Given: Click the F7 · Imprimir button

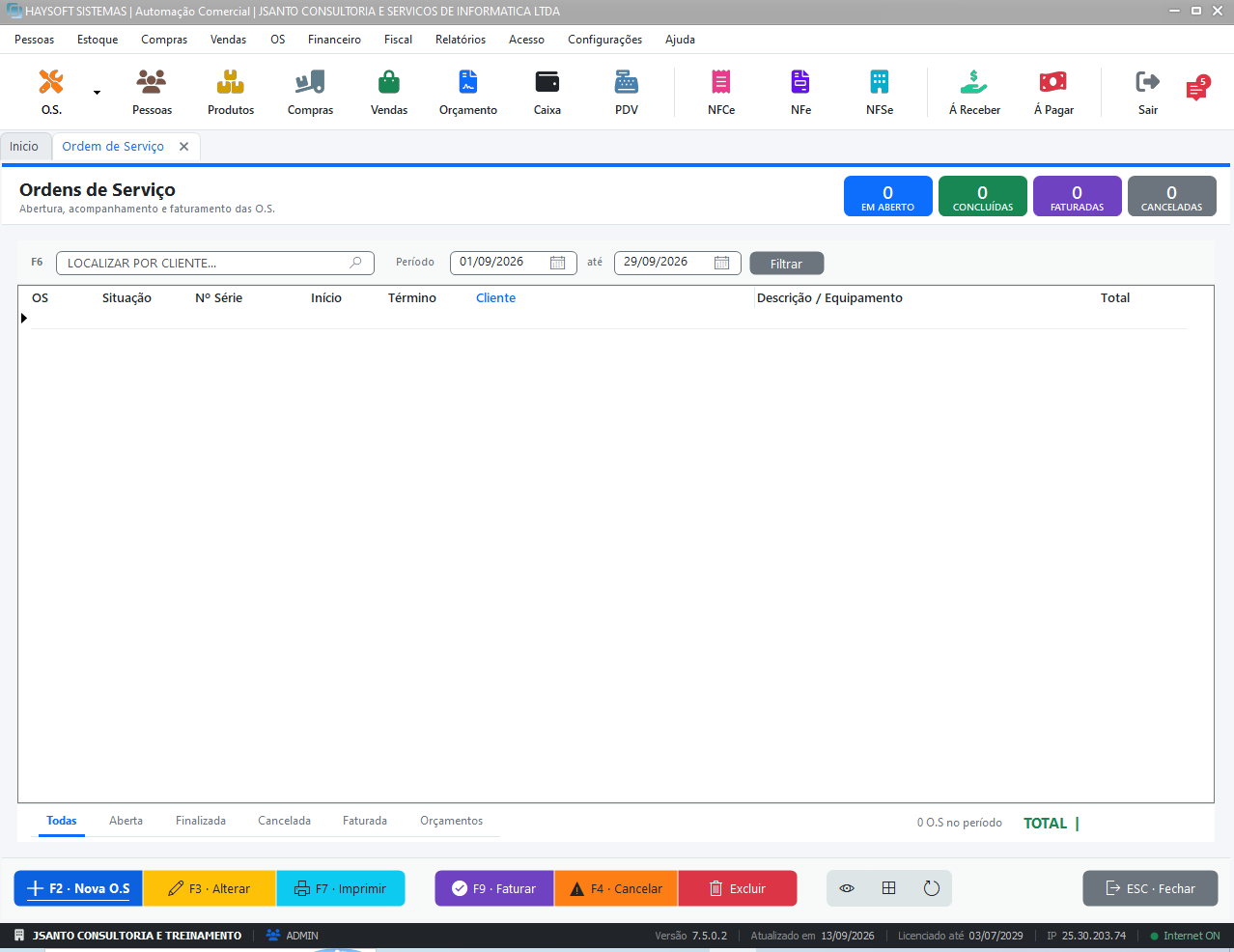Looking at the screenshot, I should point(340,888).
